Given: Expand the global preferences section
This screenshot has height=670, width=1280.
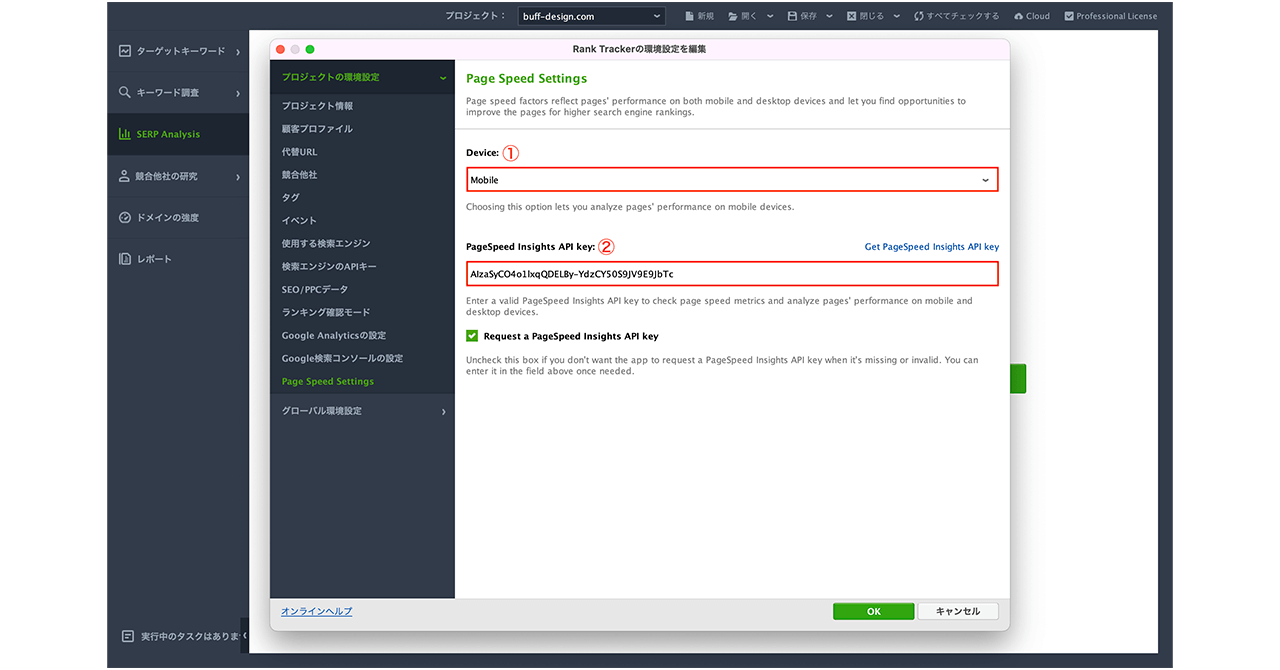Looking at the screenshot, I should click(362, 411).
